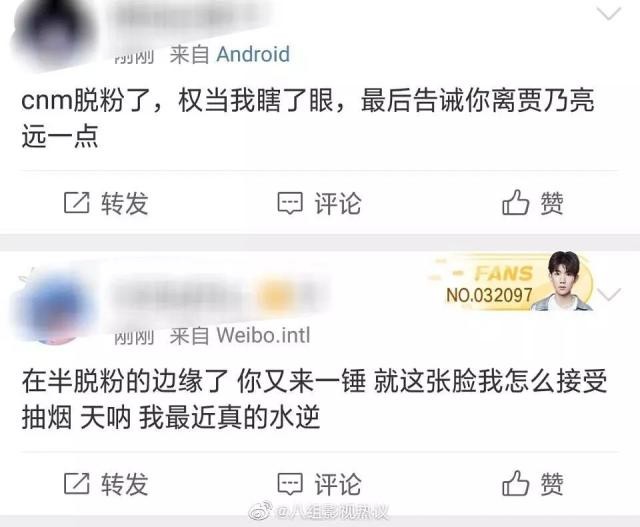Tap the comment bubble icon on first post
Screen dimensions: 640x527
click(290, 203)
